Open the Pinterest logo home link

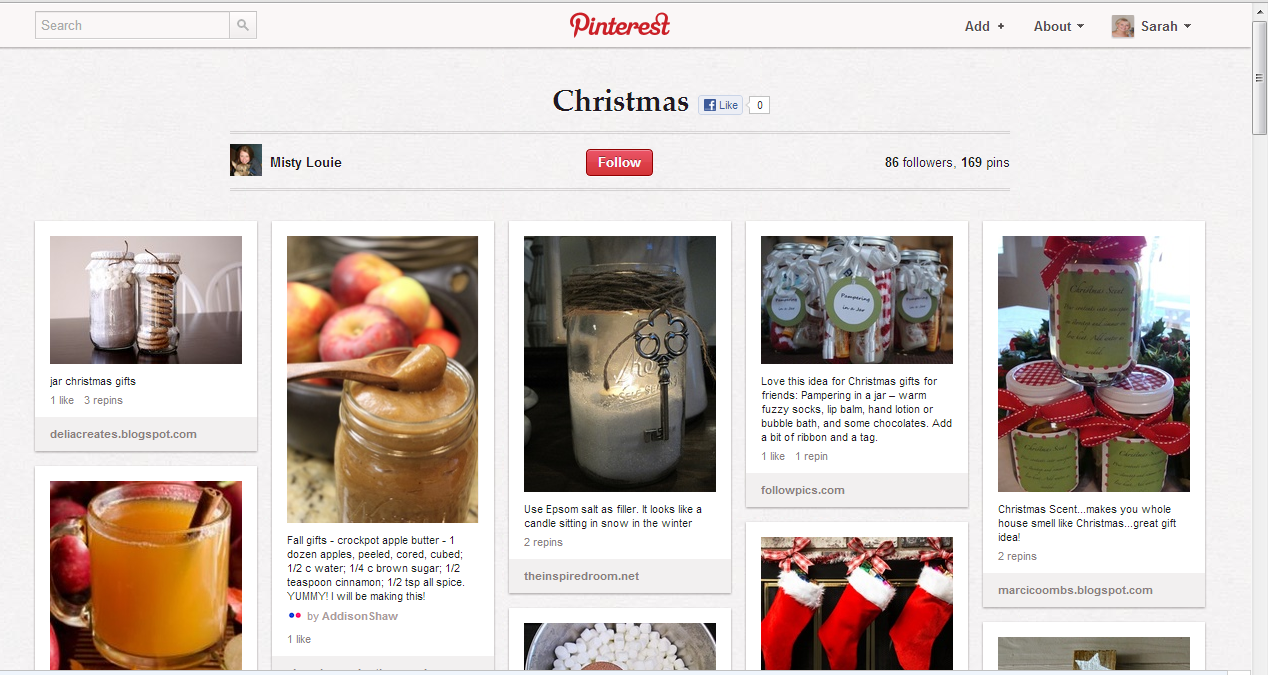coord(620,25)
